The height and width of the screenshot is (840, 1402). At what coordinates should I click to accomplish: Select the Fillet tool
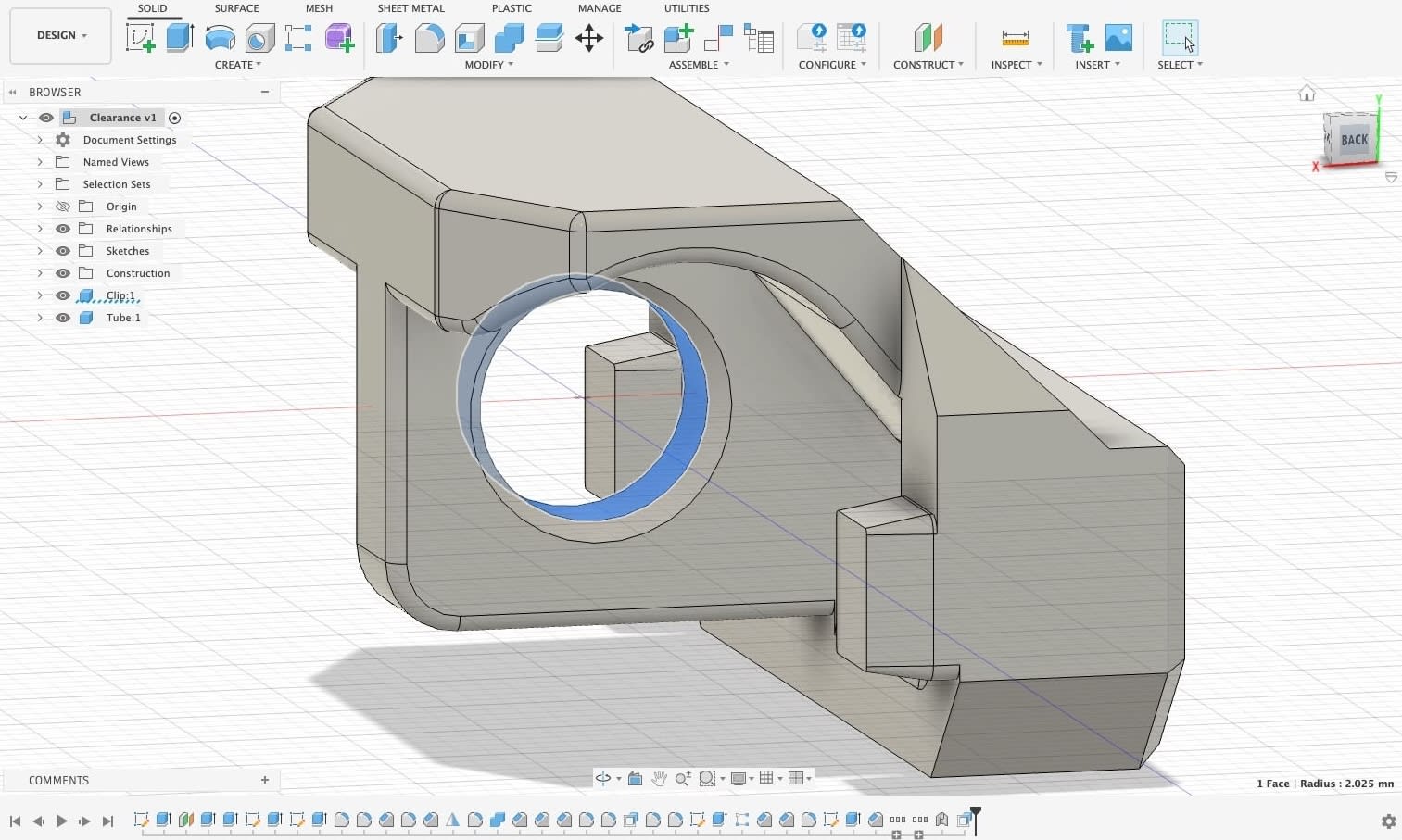(x=429, y=38)
